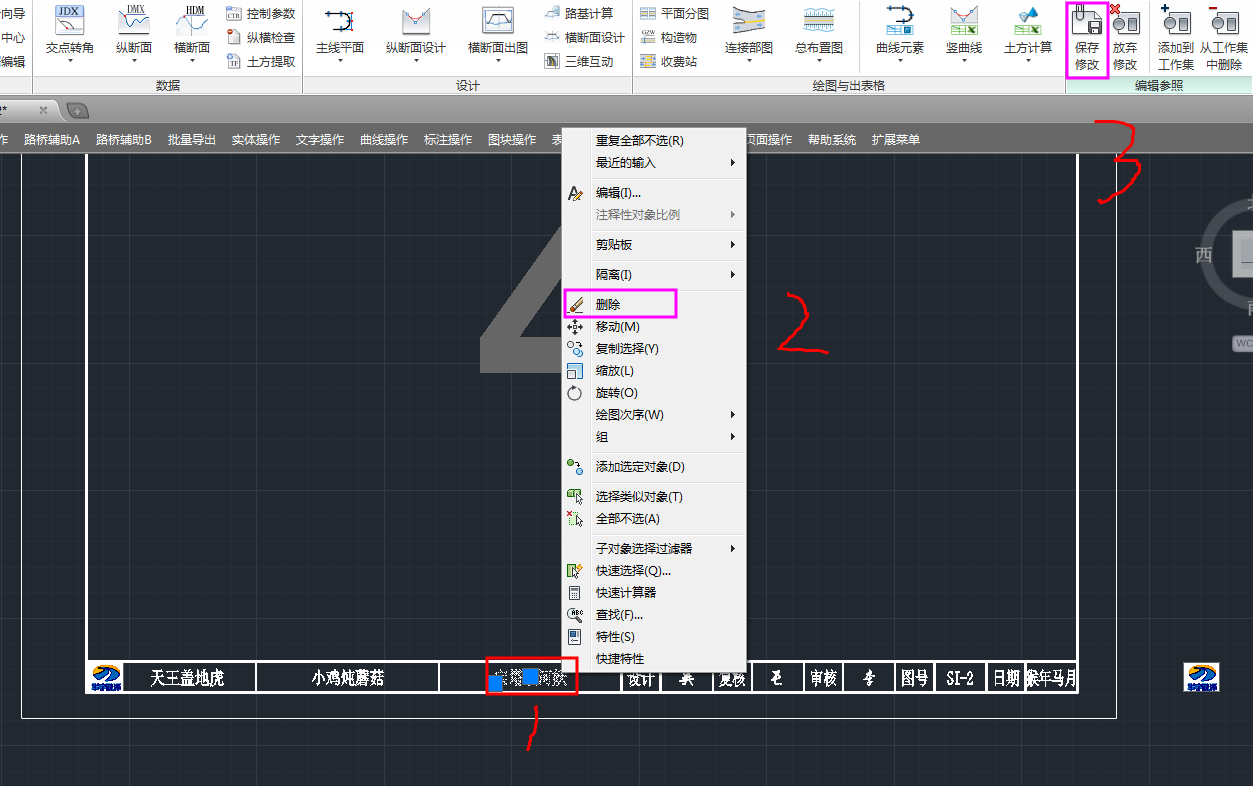This screenshot has width=1253, height=786.
Task: Choose 编辑(I)... in the context menu
Action: pyautogui.click(x=654, y=193)
